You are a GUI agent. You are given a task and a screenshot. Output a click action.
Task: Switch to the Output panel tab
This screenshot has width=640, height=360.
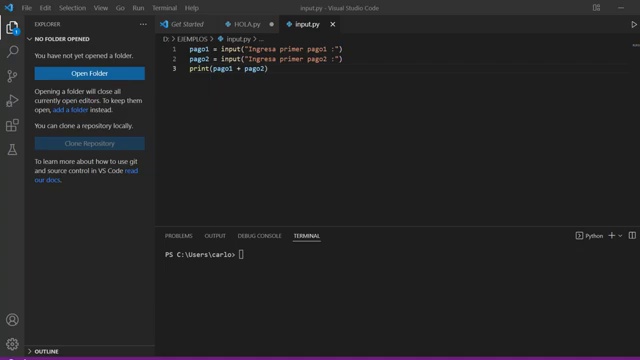215,236
